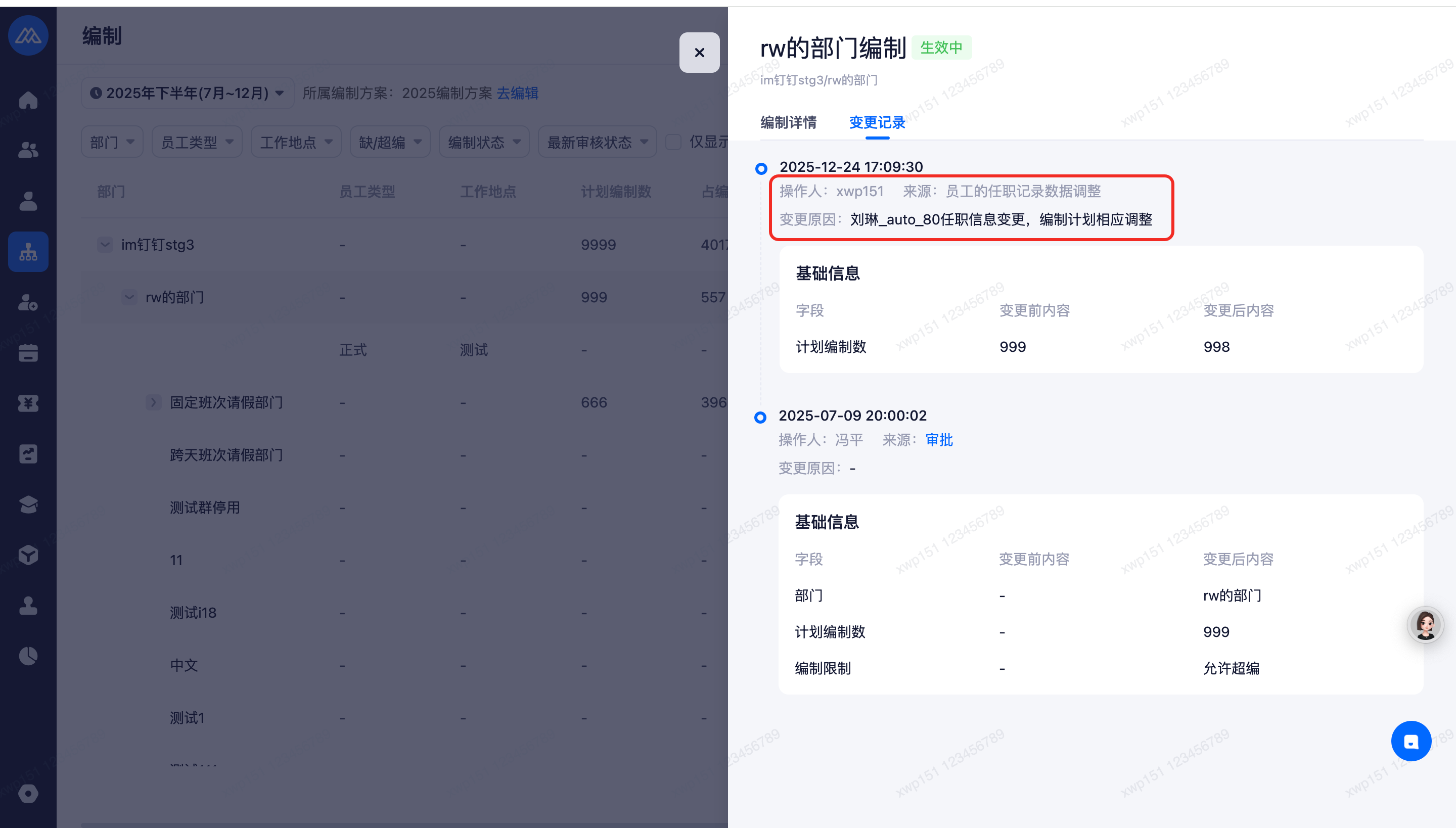Click the 审批 source link
This screenshot has height=828, width=1456.
point(939,440)
